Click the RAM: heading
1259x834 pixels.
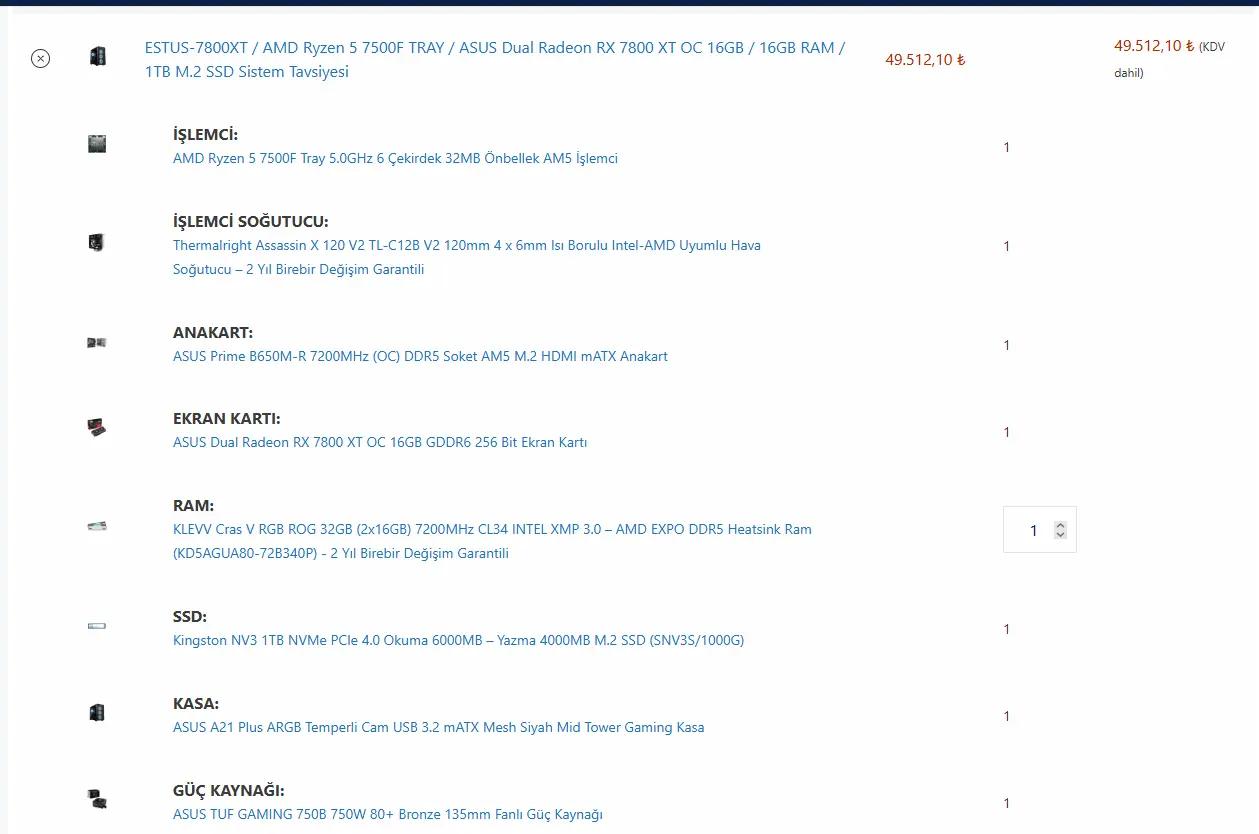194,506
